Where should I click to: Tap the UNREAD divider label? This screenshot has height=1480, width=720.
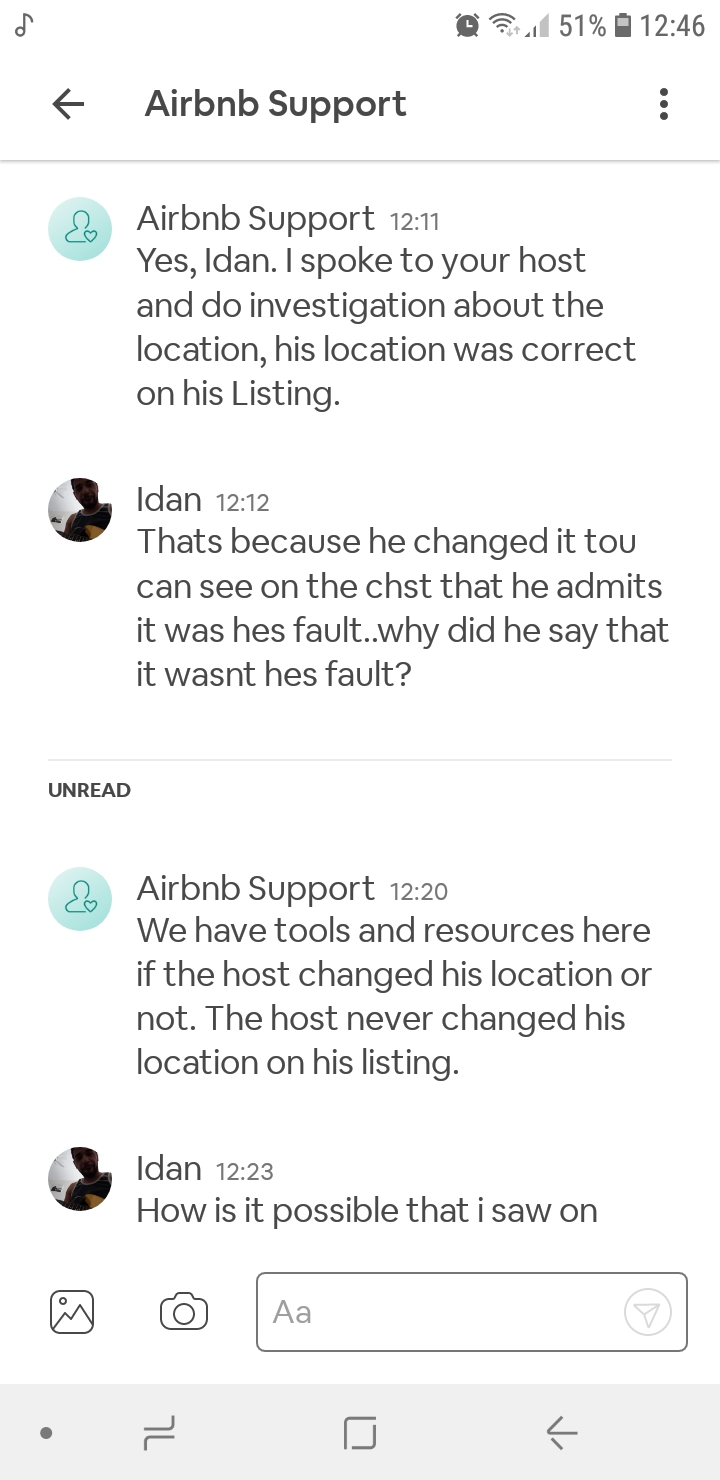[x=89, y=790]
